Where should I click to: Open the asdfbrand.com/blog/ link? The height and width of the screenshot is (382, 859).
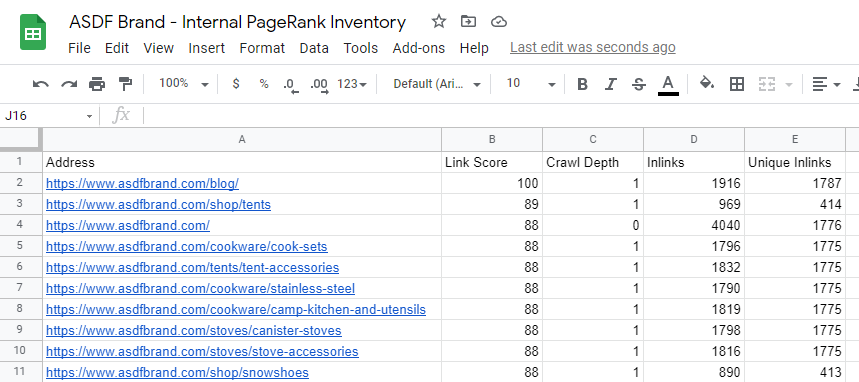click(x=142, y=184)
